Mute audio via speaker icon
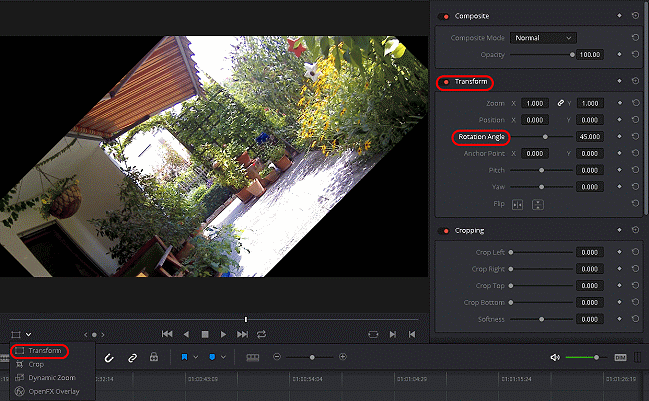Image resolution: width=649 pixels, height=401 pixels. click(x=555, y=357)
